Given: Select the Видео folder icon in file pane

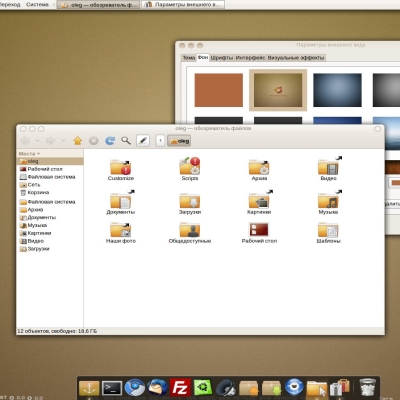Looking at the screenshot, I should pyautogui.click(x=328, y=166).
